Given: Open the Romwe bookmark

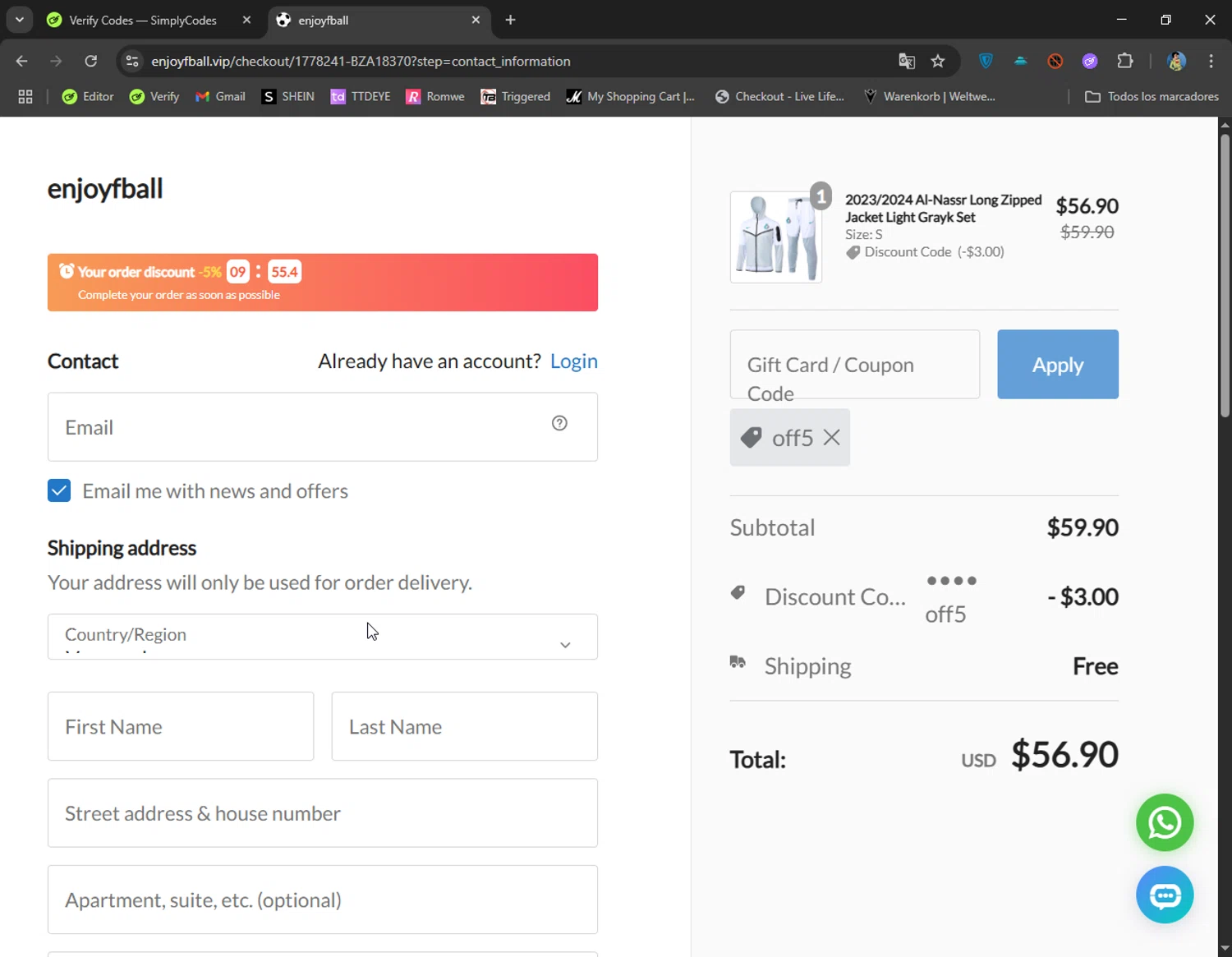Looking at the screenshot, I should [x=435, y=97].
